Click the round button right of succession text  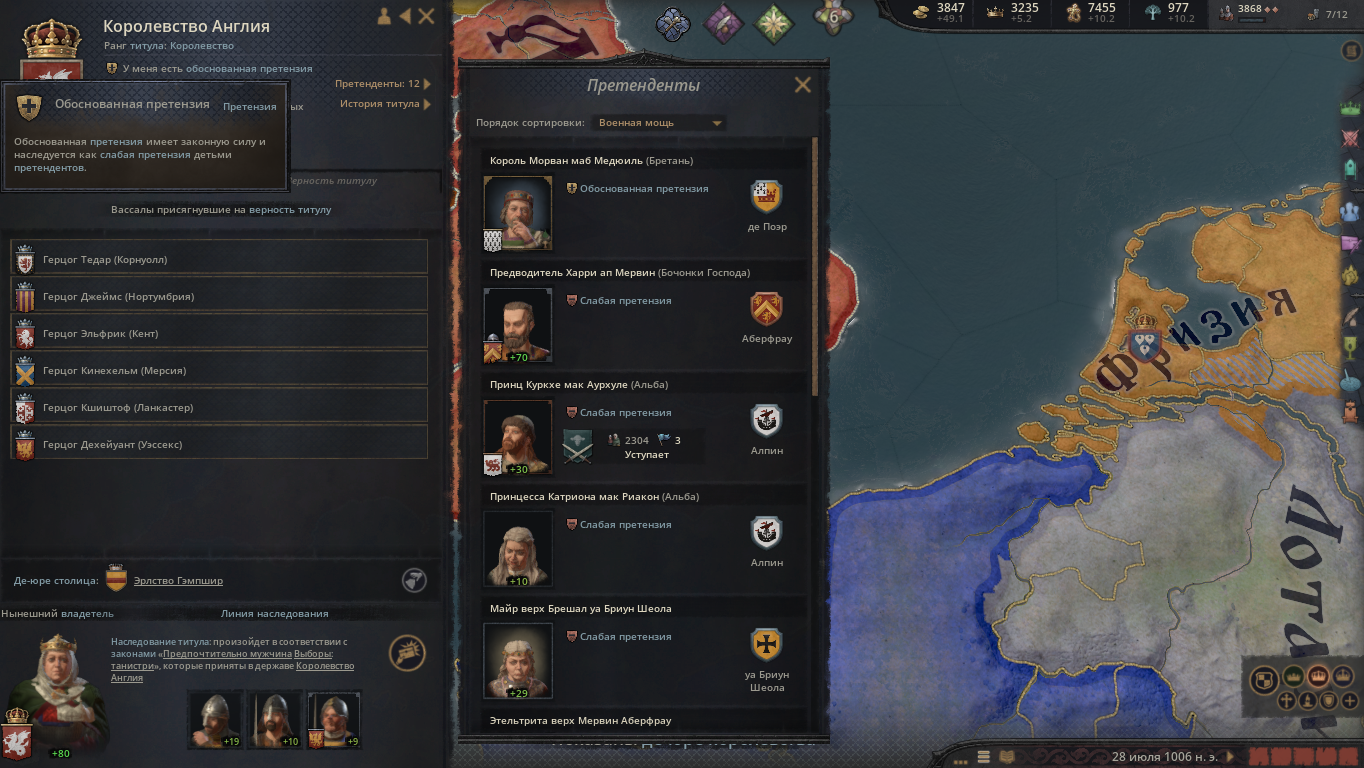407,653
